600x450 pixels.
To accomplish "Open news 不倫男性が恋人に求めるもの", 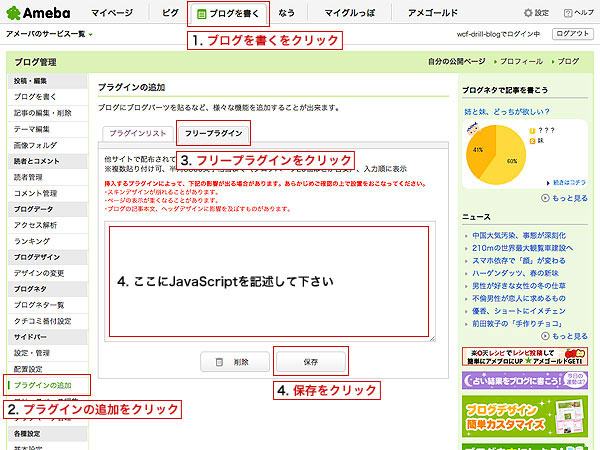I will click(518, 298).
